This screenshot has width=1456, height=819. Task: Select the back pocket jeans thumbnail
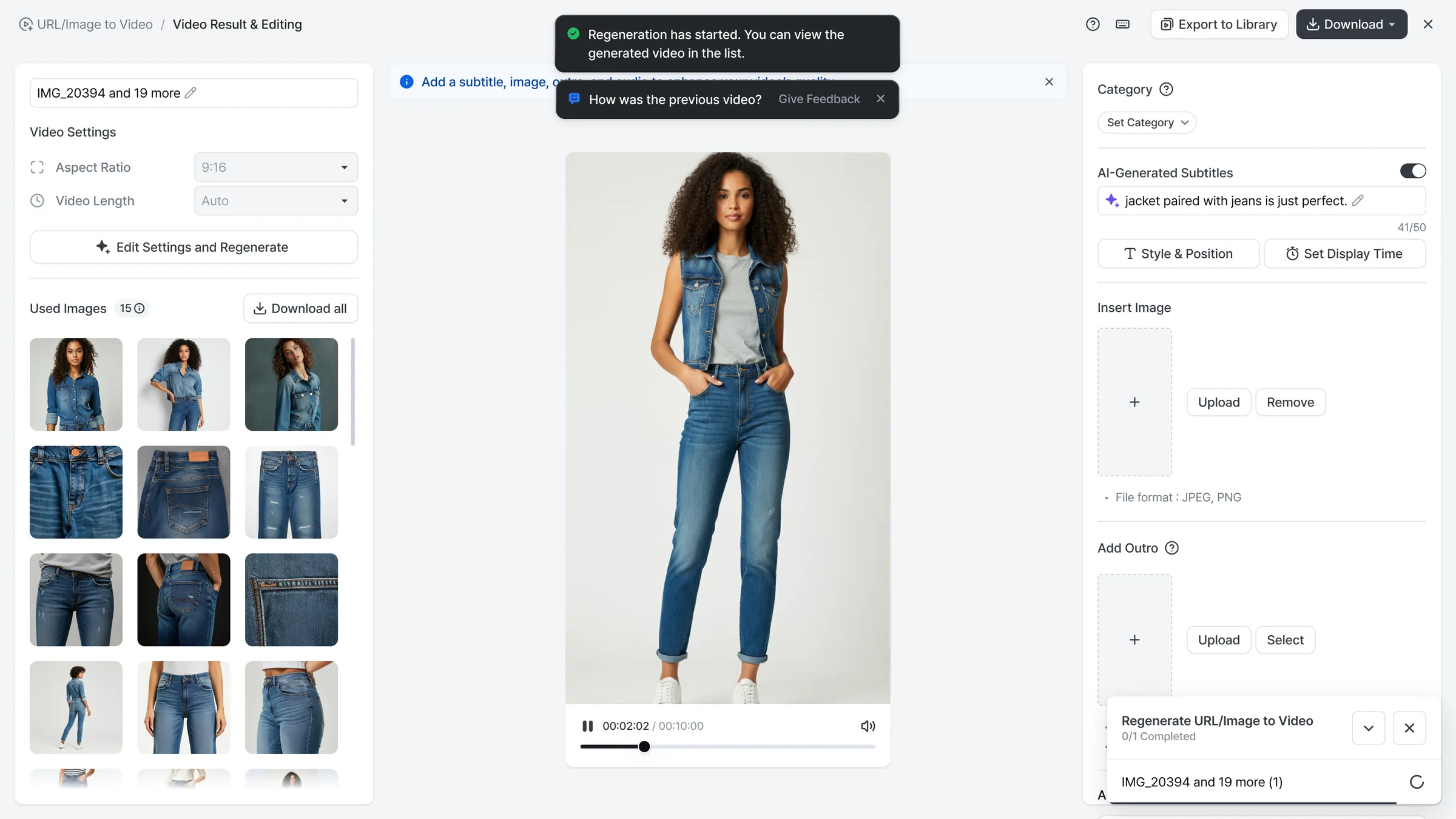pos(183,492)
